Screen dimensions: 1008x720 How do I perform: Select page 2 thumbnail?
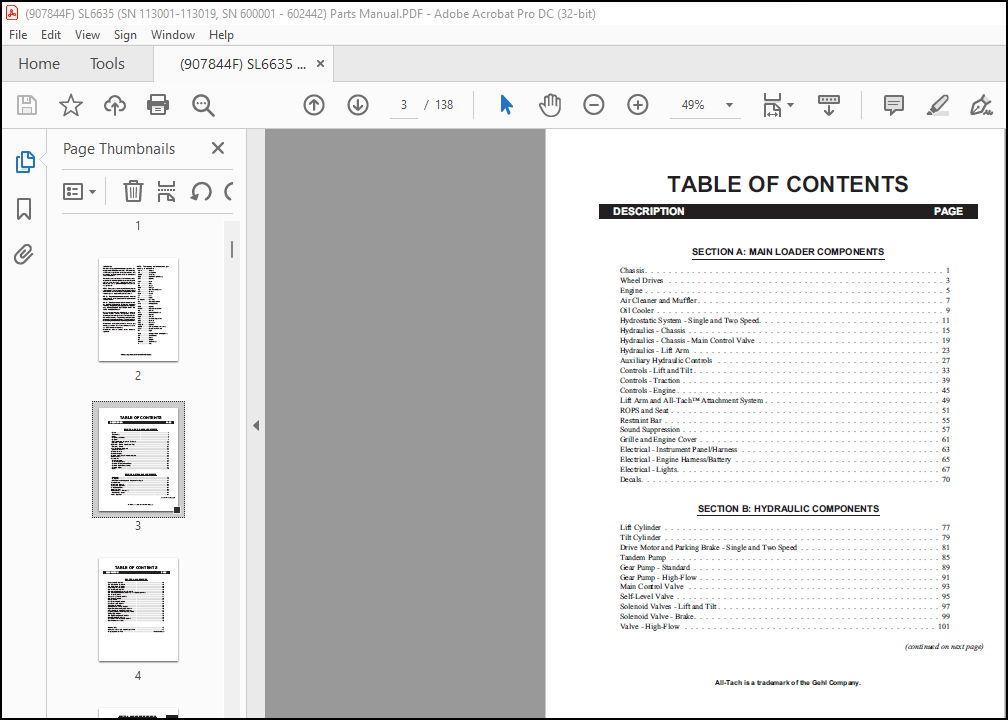[138, 309]
